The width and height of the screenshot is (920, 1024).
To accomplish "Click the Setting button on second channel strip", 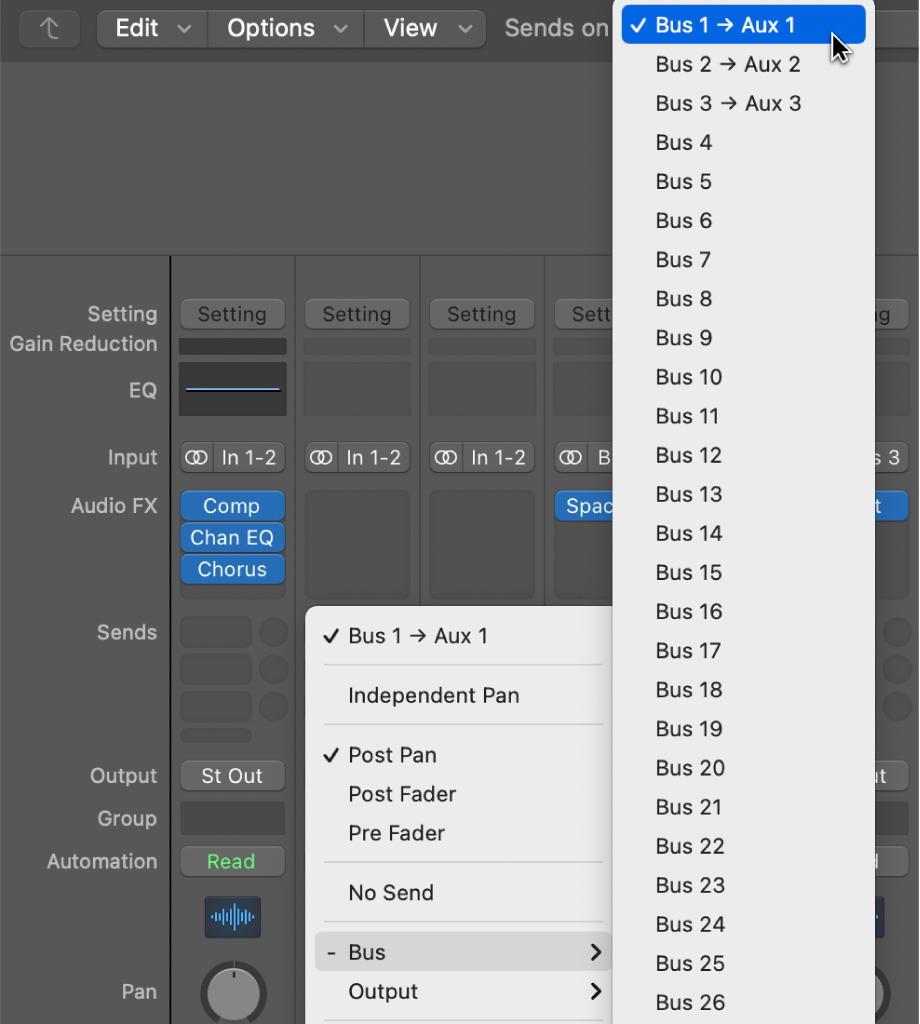I will pyautogui.click(x=357, y=314).
